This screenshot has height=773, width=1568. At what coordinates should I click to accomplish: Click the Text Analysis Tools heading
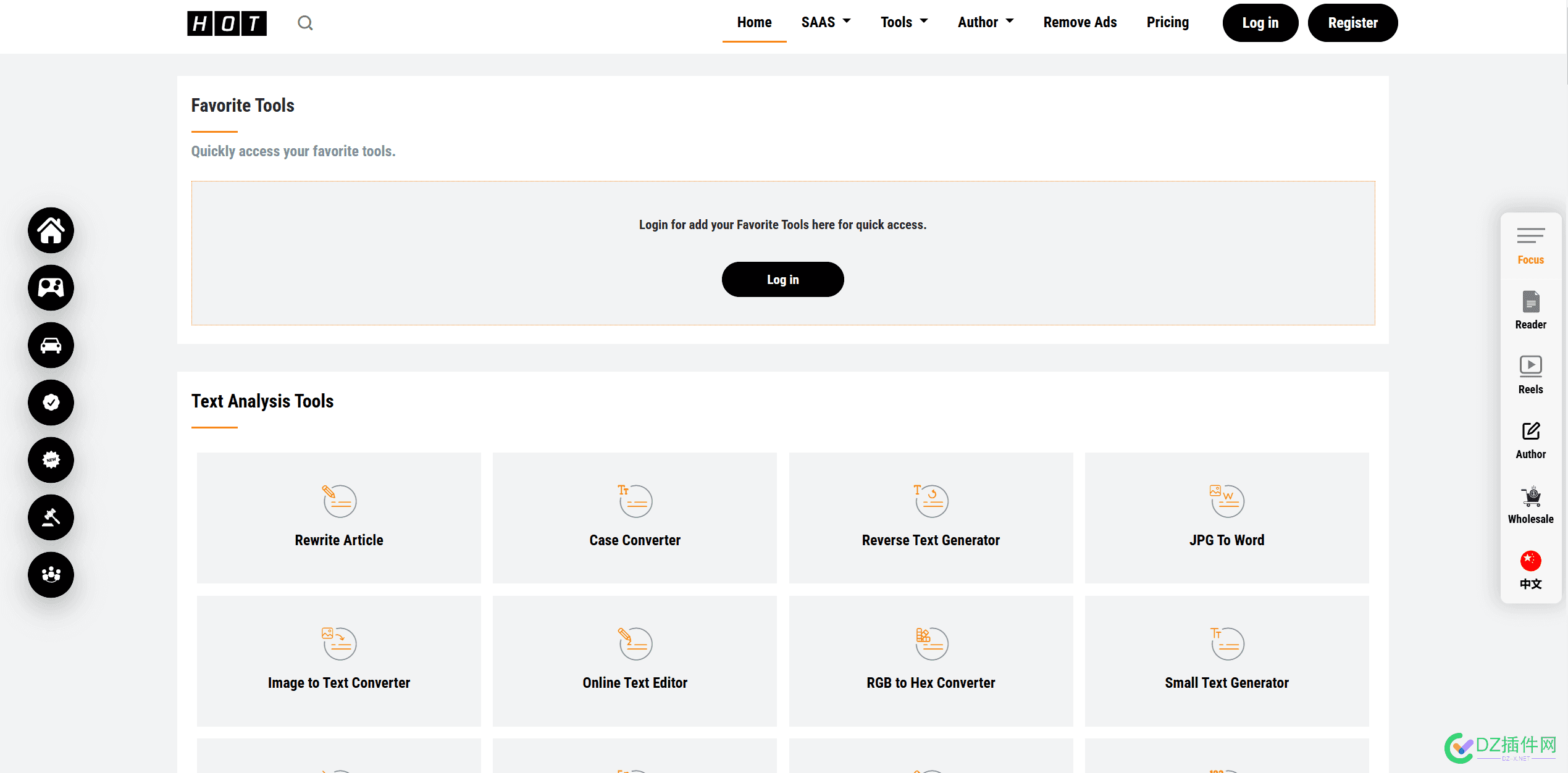tap(262, 401)
